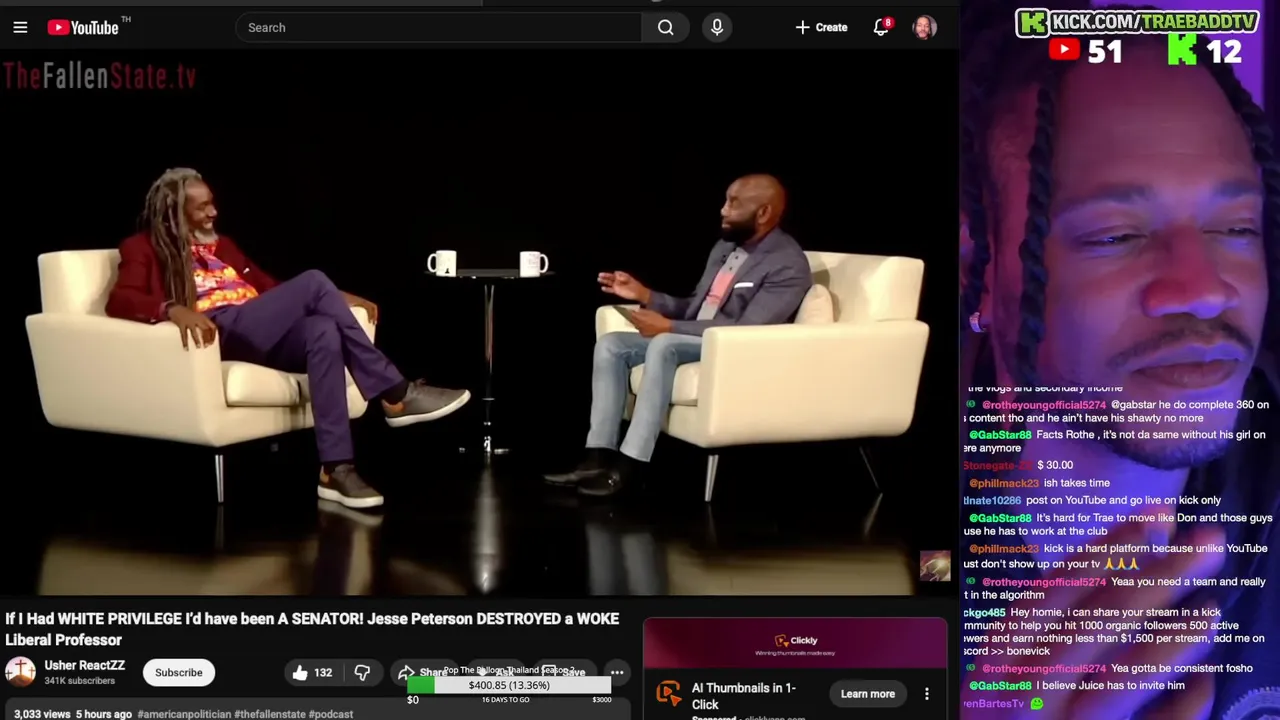
Task: Open the notifications bell
Action: 881,28
